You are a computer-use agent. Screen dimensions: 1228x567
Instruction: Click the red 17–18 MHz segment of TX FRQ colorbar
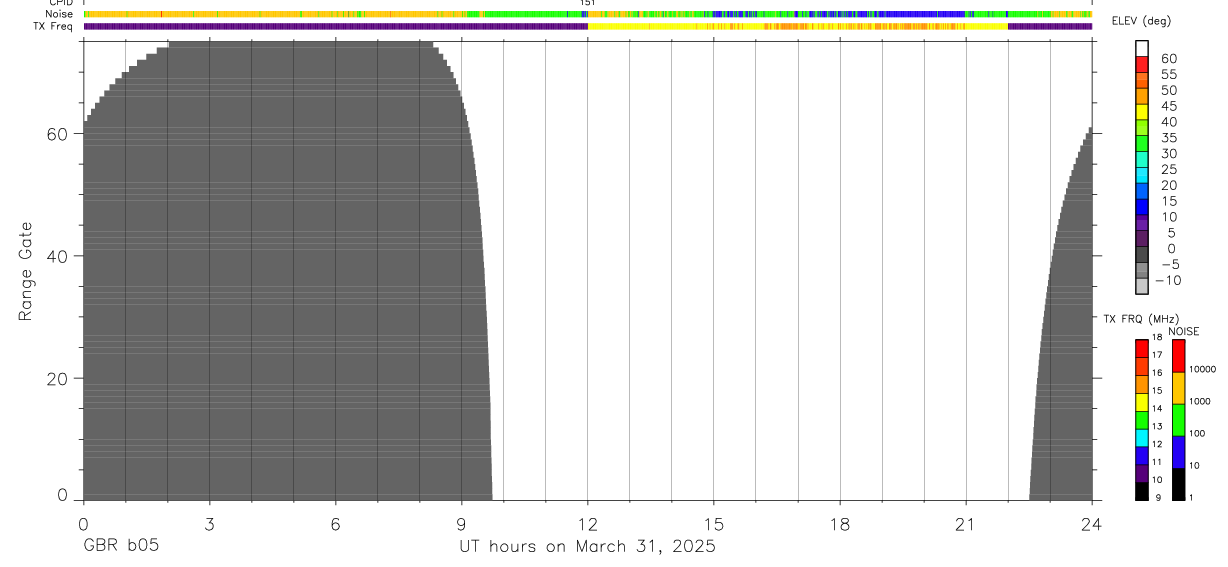coord(1142,349)
